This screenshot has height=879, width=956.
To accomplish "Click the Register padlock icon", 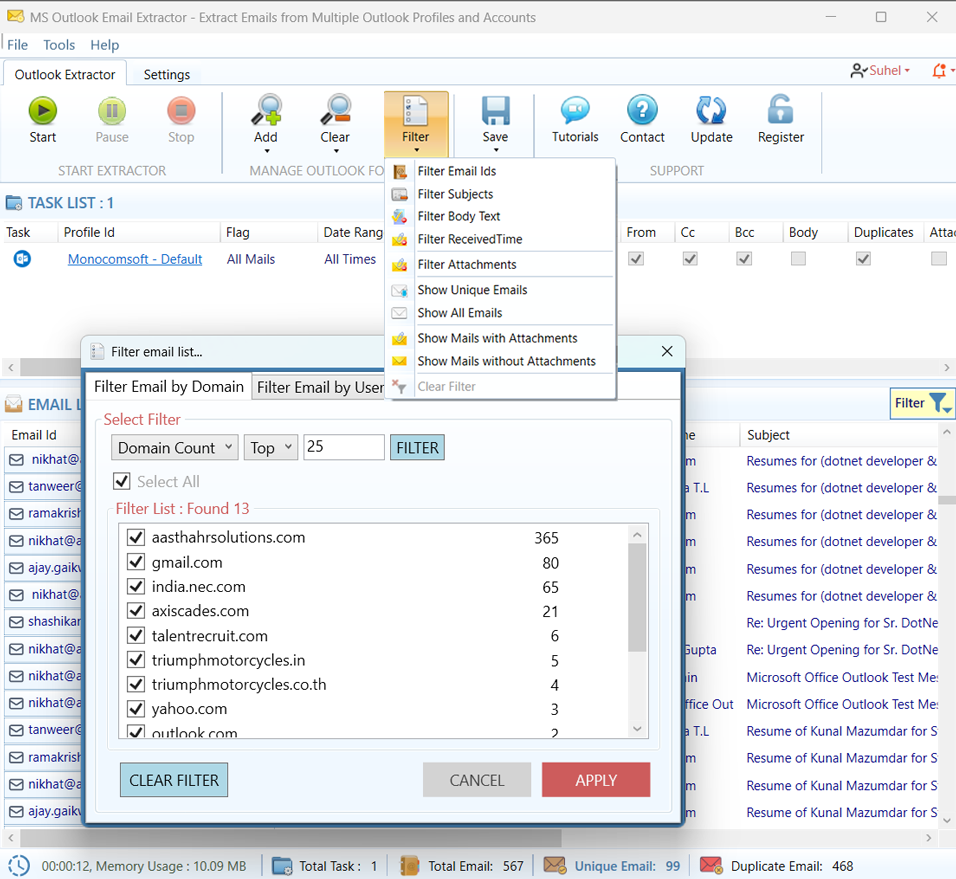I will point(780,110).
